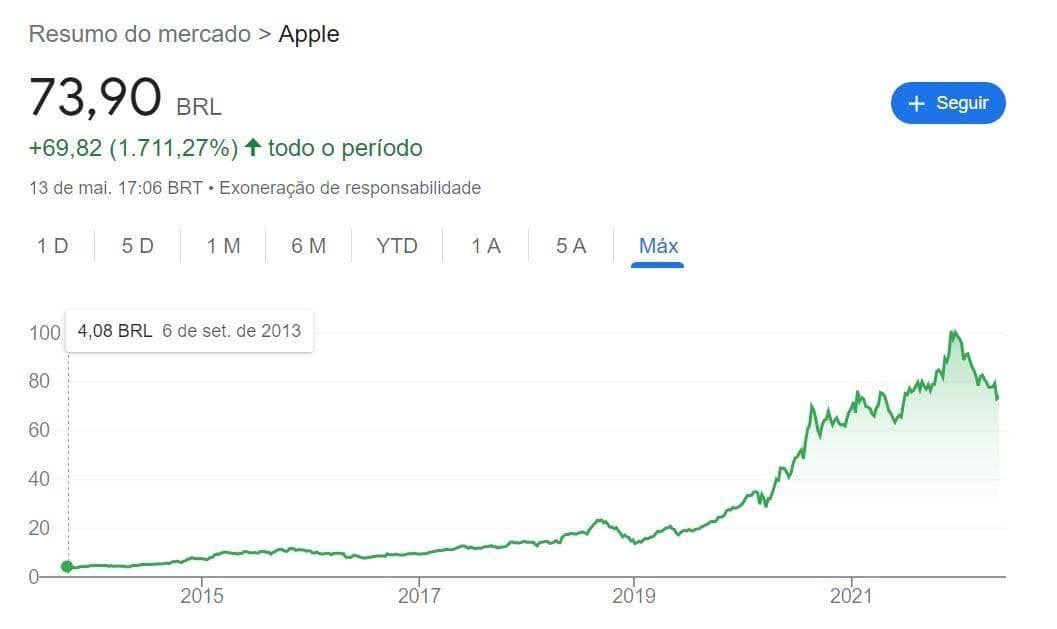Viewport: 1057px width, 629px height.
Task: Select the currently active Máx tab
Action: click(x=657, y=245)
